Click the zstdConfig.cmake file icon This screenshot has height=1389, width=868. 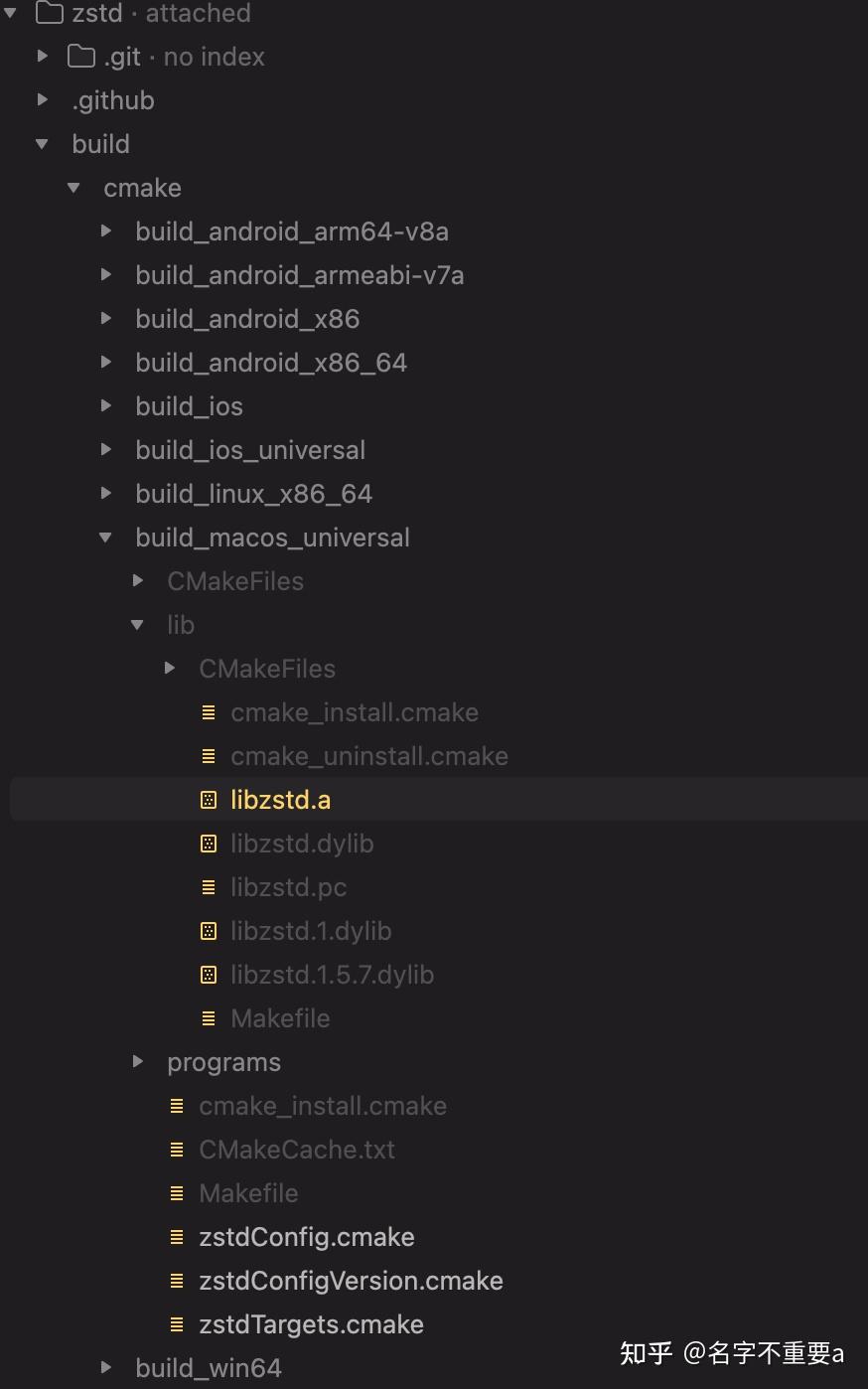tap(177, 1237)
